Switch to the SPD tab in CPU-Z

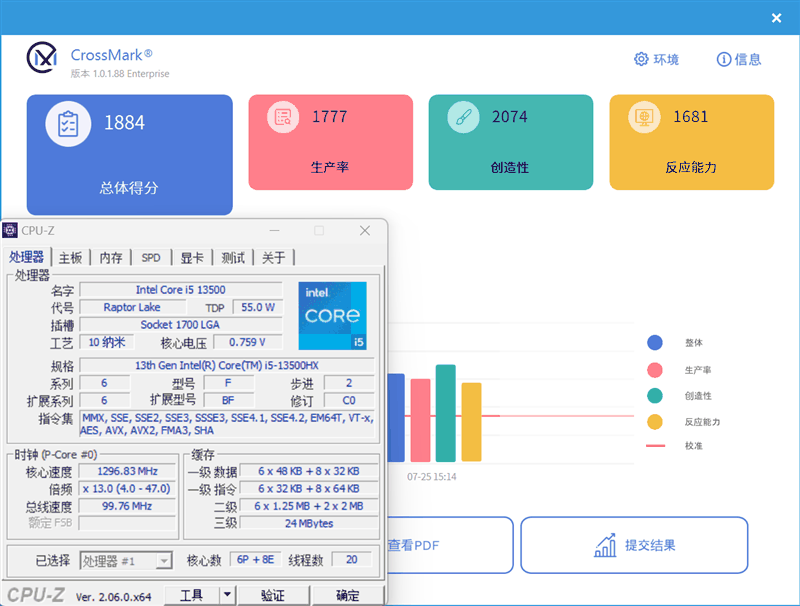[151, 257]
